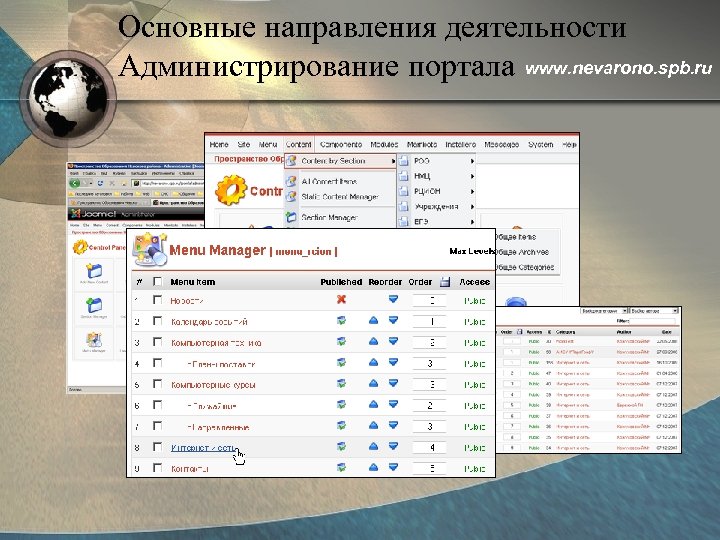Open the Новости menu item link
The width and height of the screenshot is (720, 540).
(187, 301)
